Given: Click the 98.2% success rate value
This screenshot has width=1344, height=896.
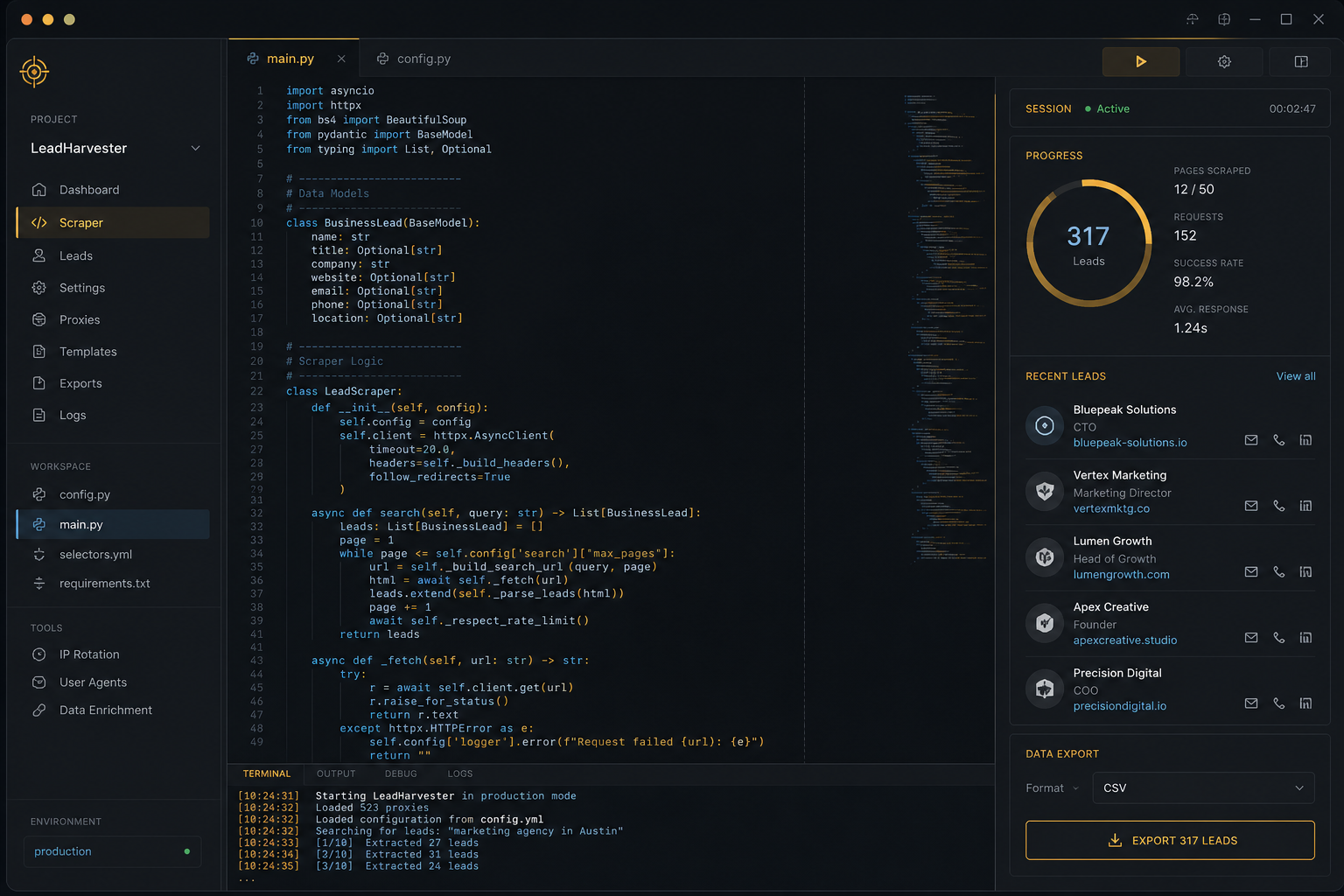Looking at the screenshot, I should tap(1193, 282).
